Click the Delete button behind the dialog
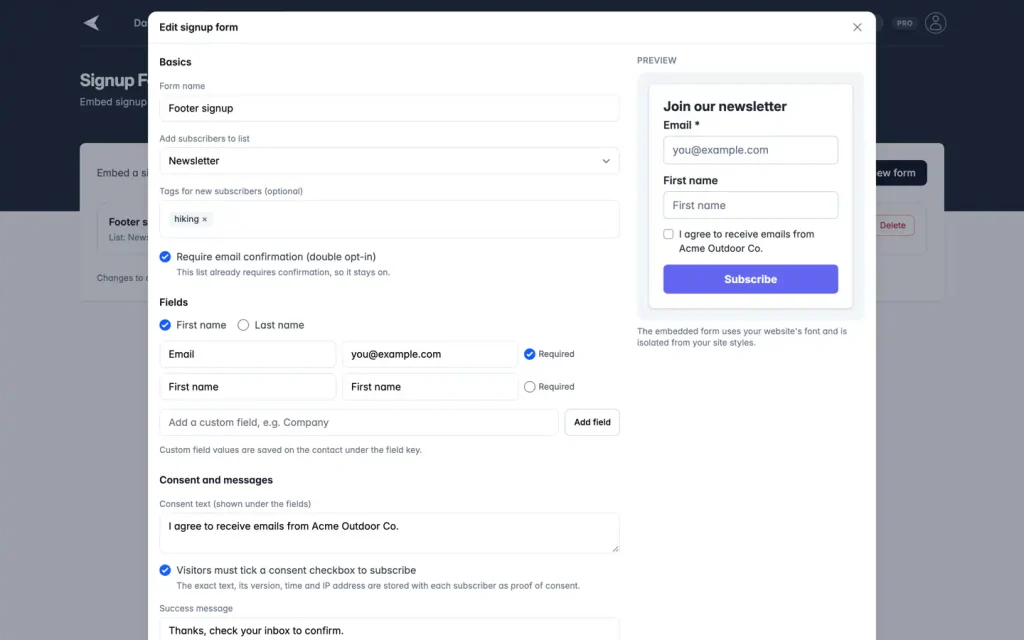This screenshot has width=1024, height=640. [x=892, y=225]
